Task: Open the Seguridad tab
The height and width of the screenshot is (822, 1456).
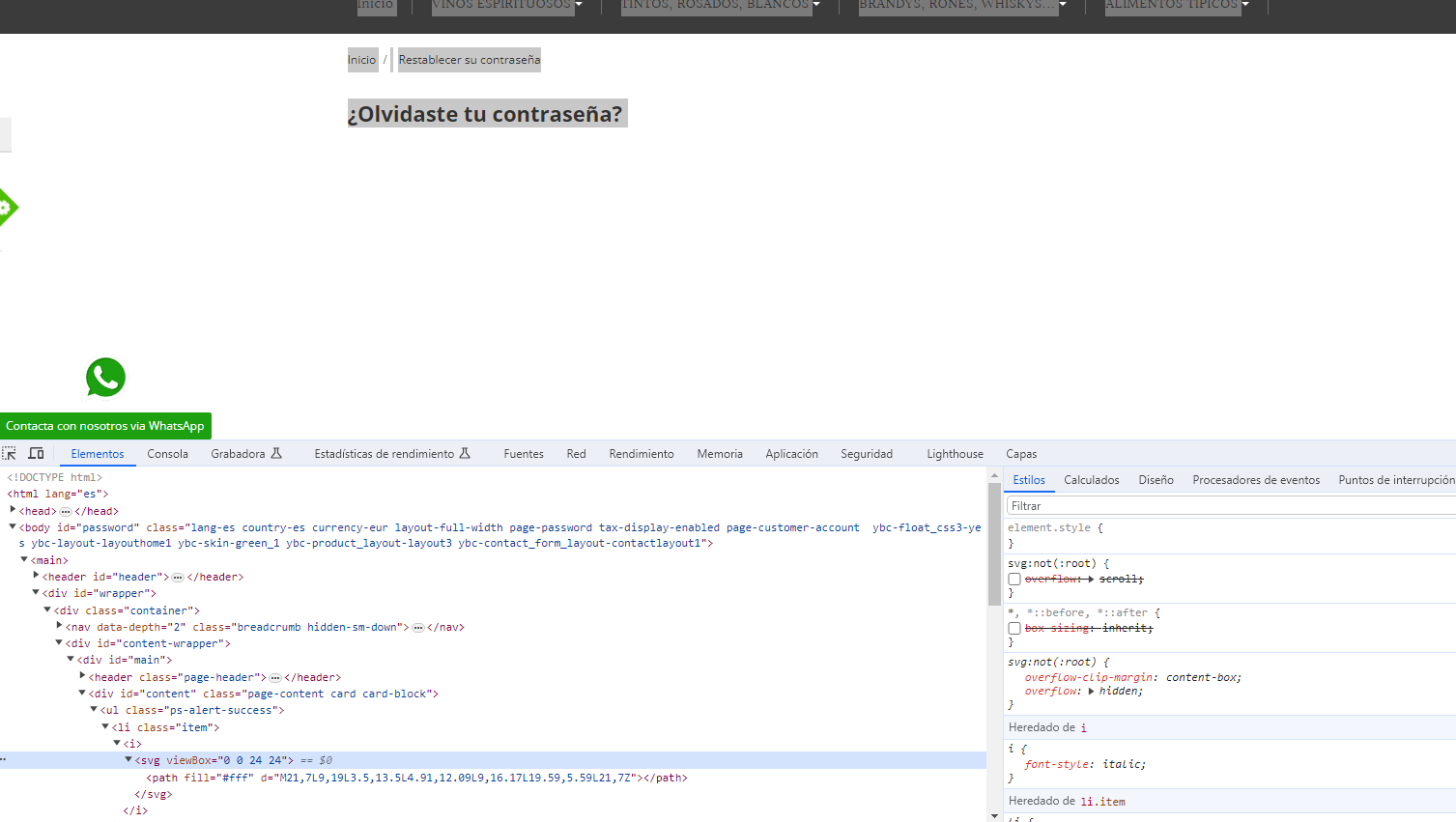Action: click(x=867, y=453)
